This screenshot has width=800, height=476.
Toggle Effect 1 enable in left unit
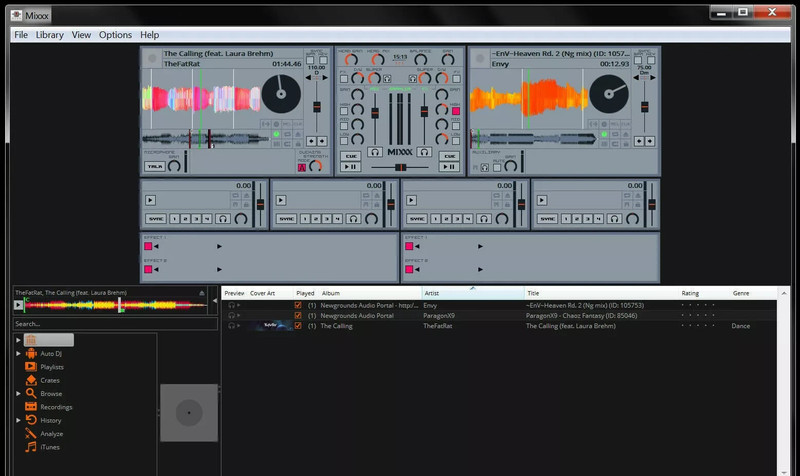(x=148, y=246)
